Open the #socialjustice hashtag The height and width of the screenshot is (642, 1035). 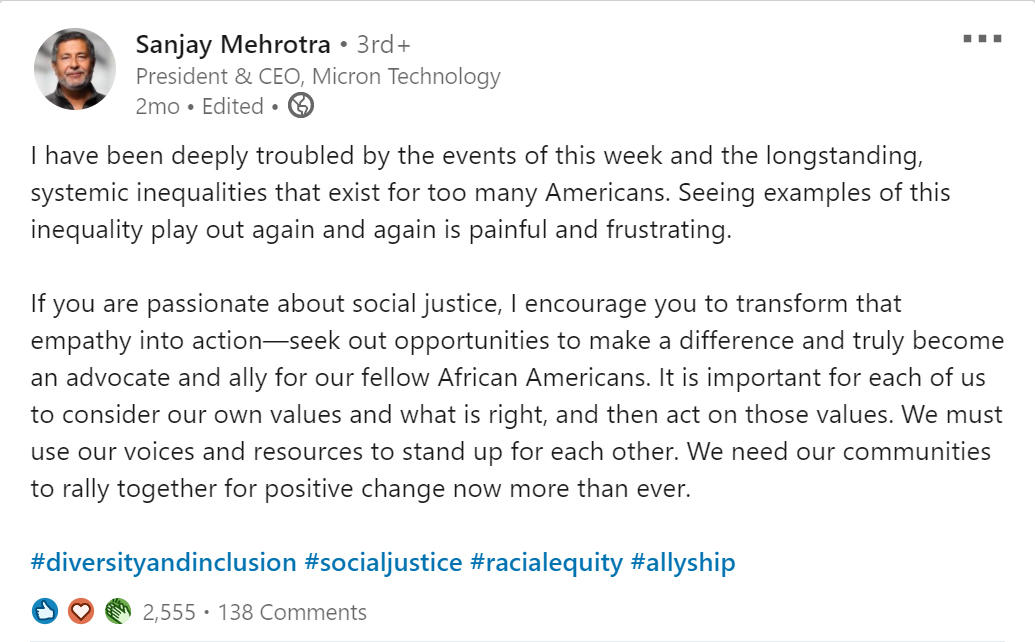[384, 563]
